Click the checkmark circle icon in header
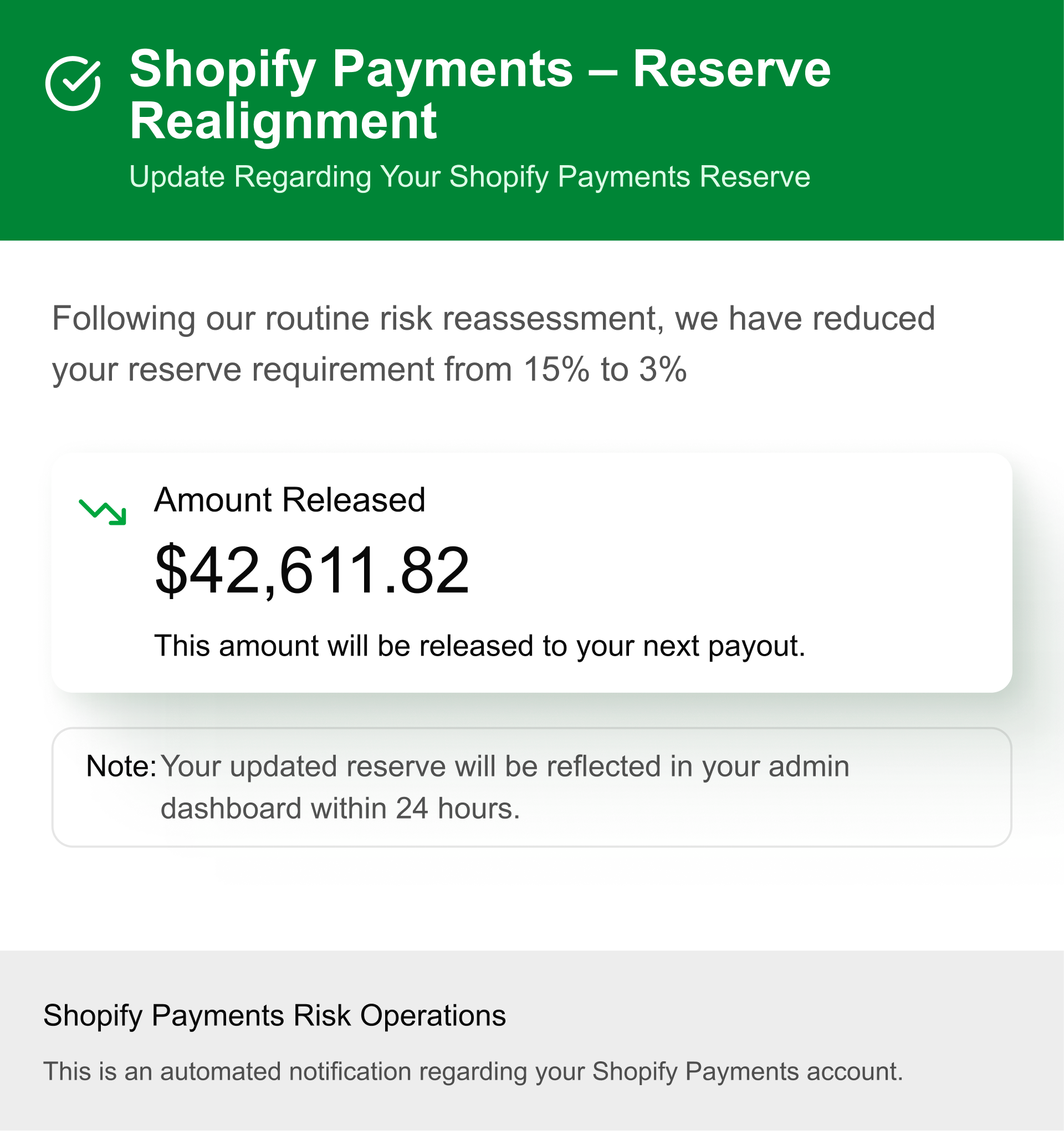Viewport: 1064px width, 1135px height. tap(73, 83)
